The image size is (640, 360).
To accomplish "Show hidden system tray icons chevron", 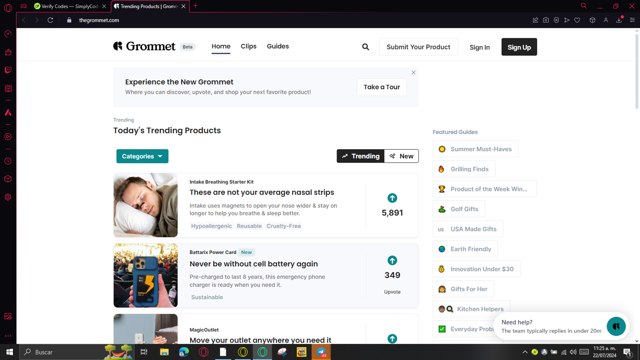I will 524,352.
